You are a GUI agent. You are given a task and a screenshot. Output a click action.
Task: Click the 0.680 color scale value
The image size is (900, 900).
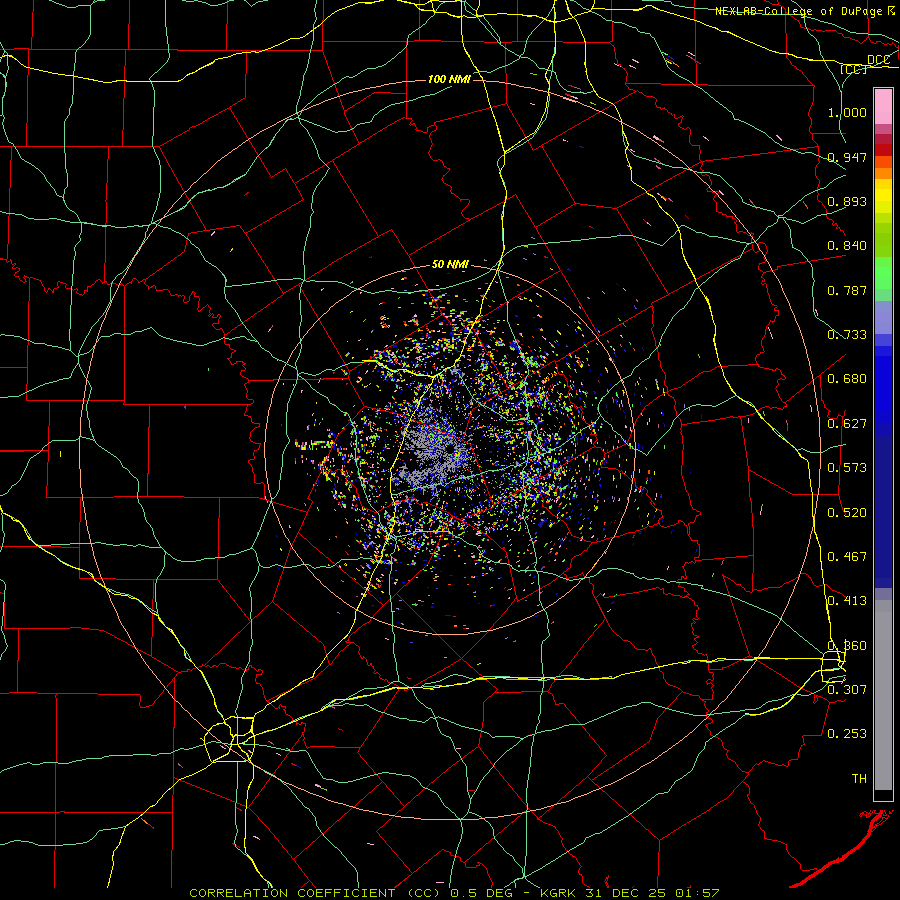coord(847,379)
